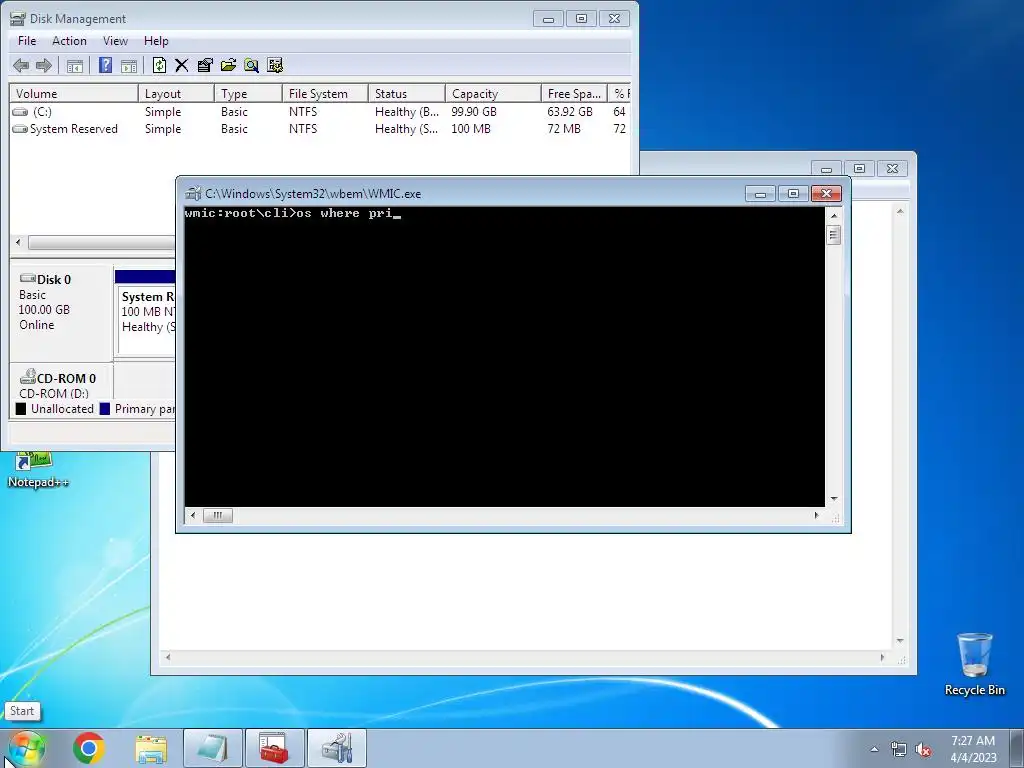
Task: Click the blue Primary partition legend swatch
Action: [x=104, y=409]
